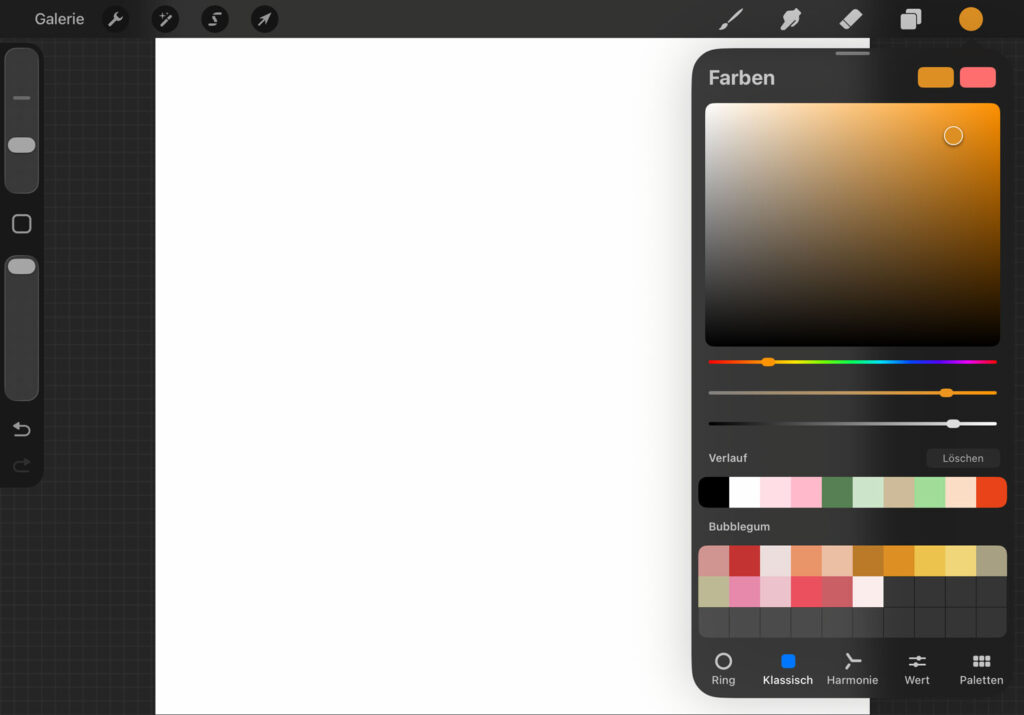Image resolution: width=1024 pixels, height=715 pixels.
Task: Switch to the Paletten tab
Action: [x=981, y=669]
